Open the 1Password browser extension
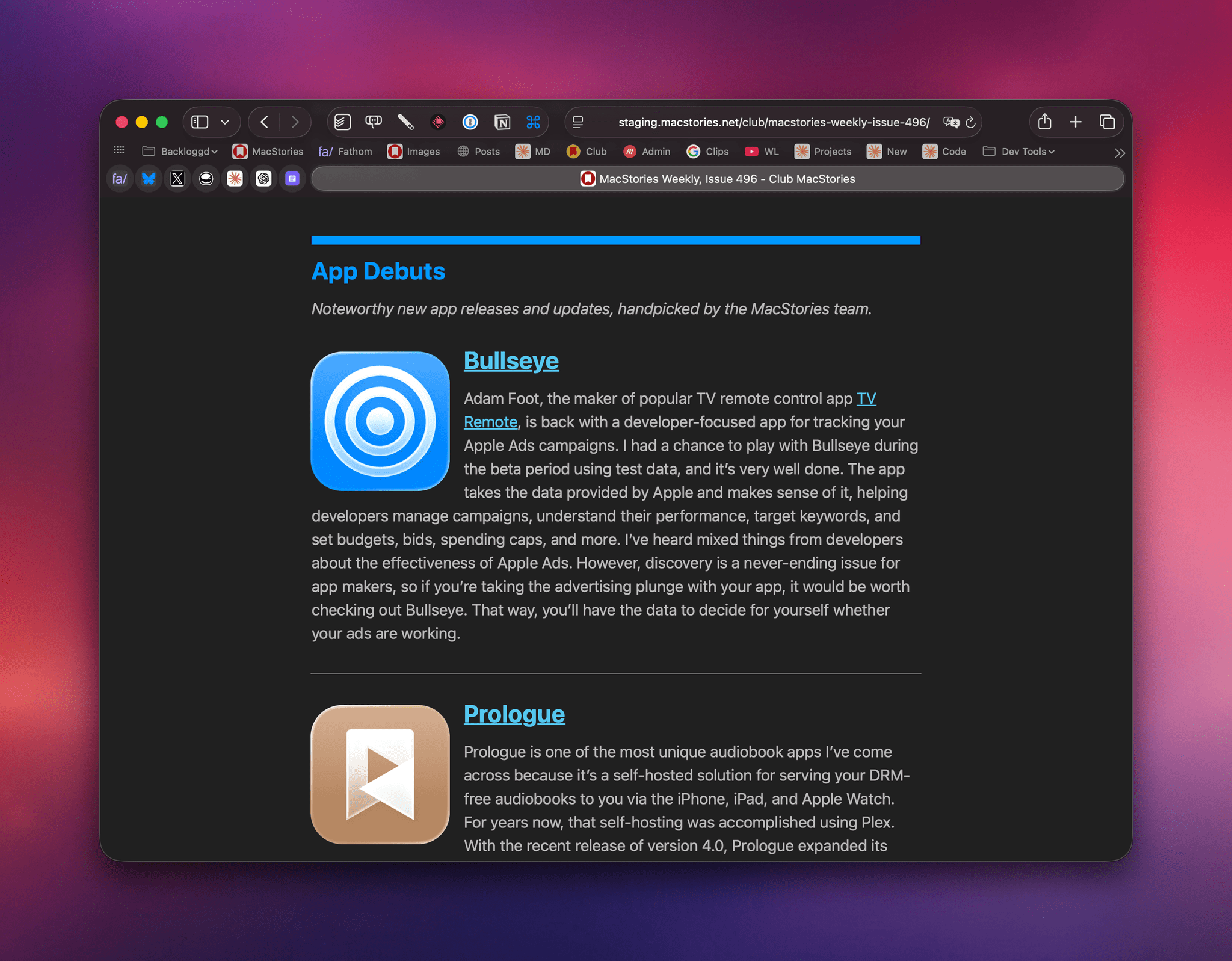 click(470, 122)
